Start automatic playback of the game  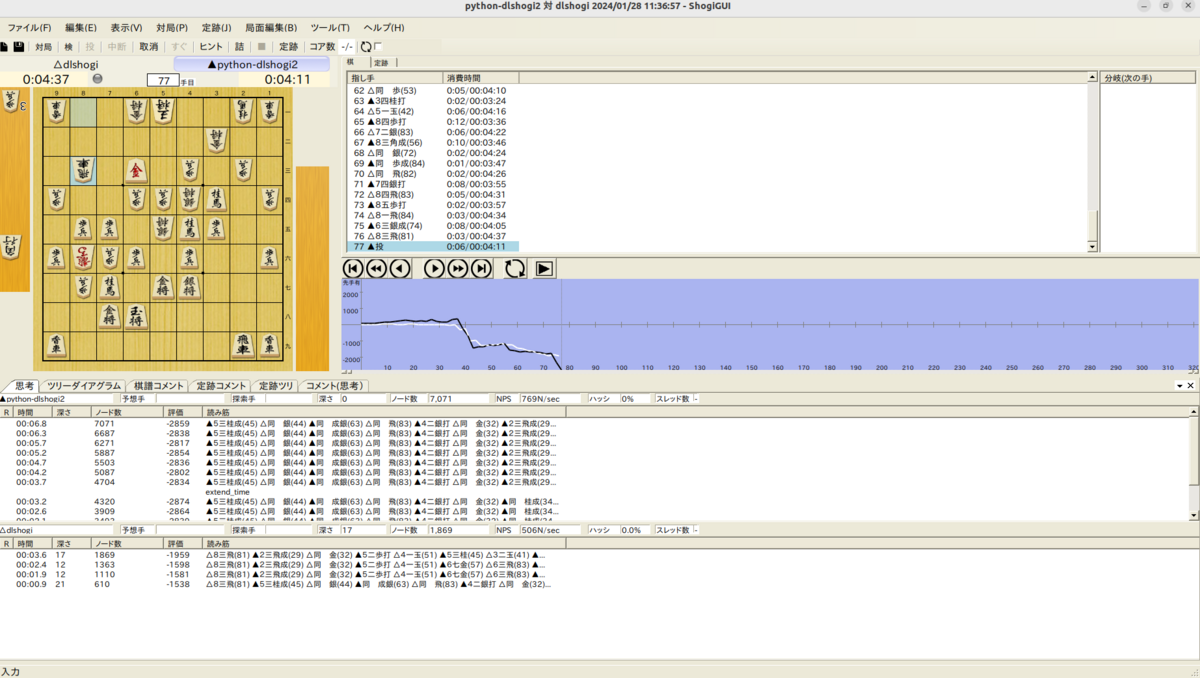click(543, 268)
